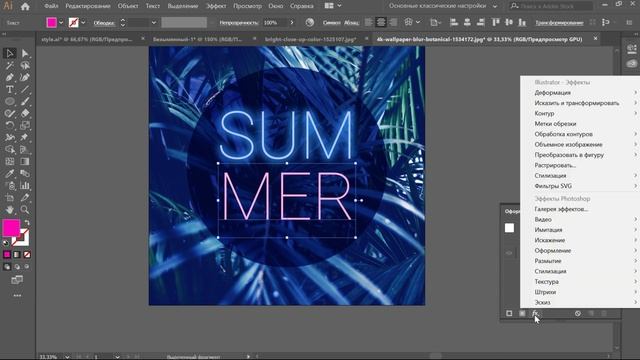
Task: Choose Галерея эффектов... entry
Action: coord(561,209)
